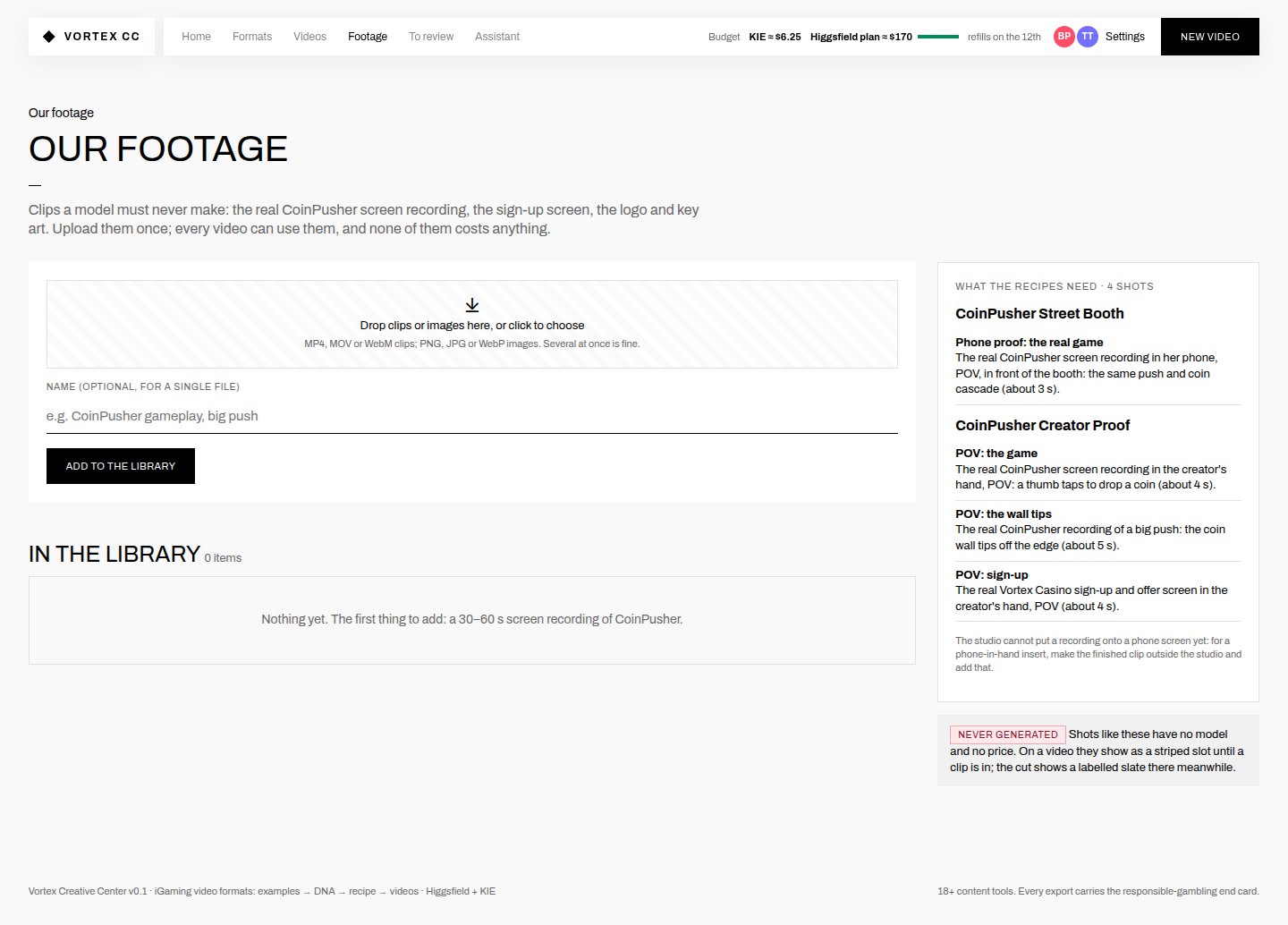Click the drop zone to choose files

(x=472, y=324)
